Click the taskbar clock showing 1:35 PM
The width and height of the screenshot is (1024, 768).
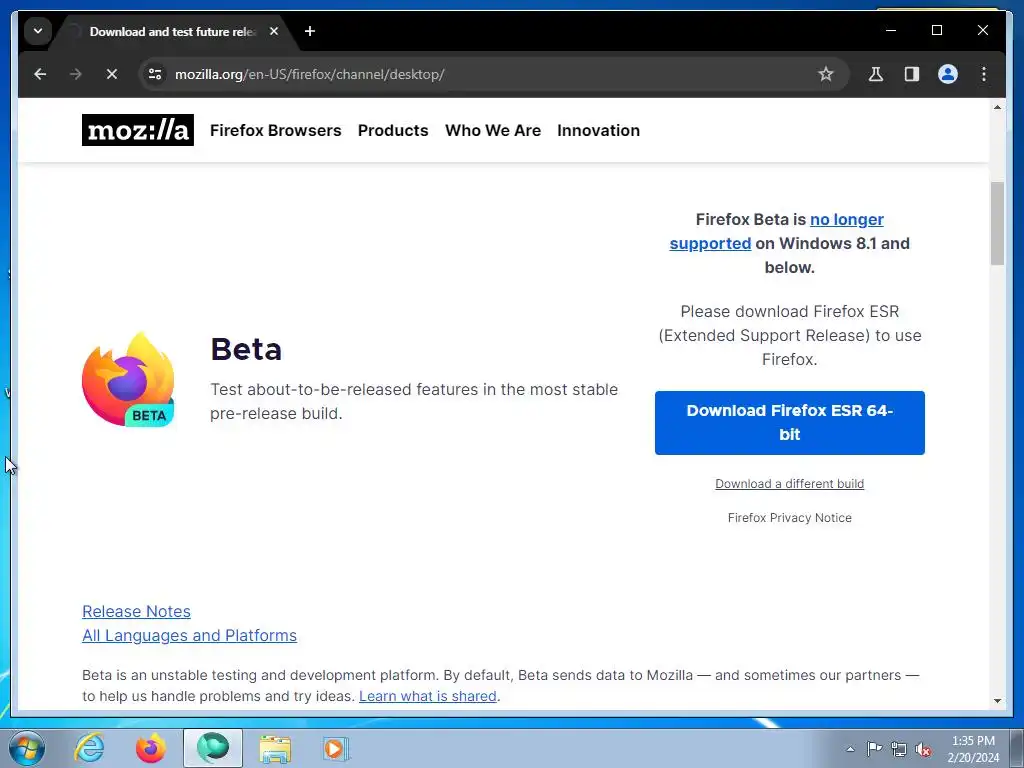[x=973, y=749]
